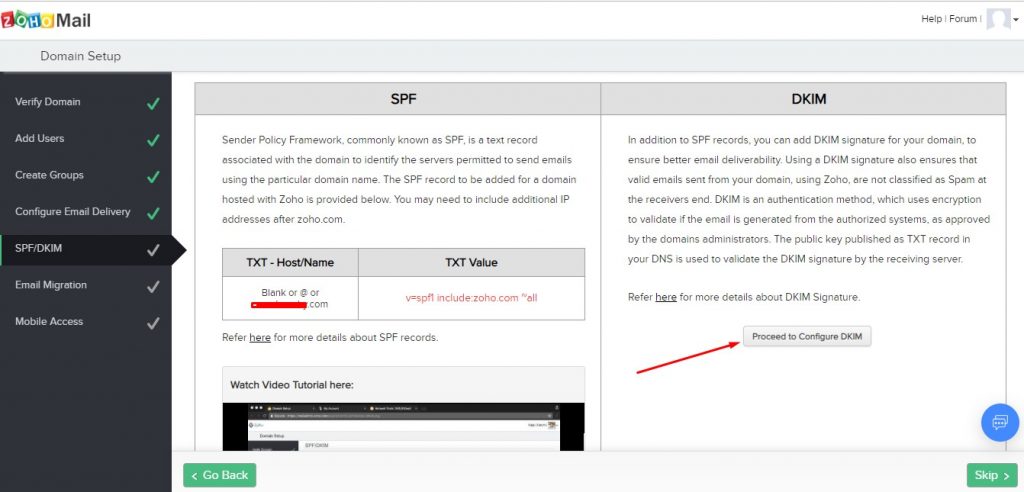Screen dimensions: 1024x492
Task: Click 'Watch Video Tutorial here:' heading
Action: coord(291,385)
